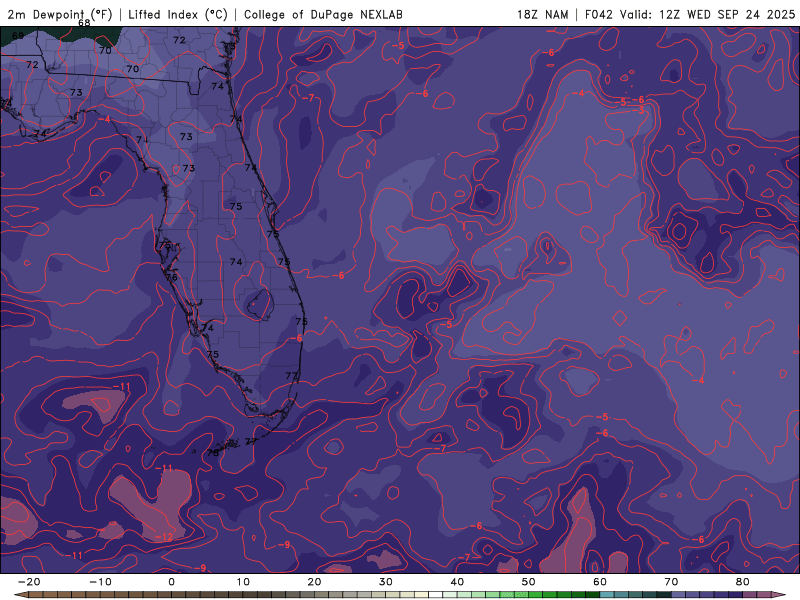Click the 78 dewpoint value near the Keys
This screenshot has height=600, width=800.
point(213,452)
